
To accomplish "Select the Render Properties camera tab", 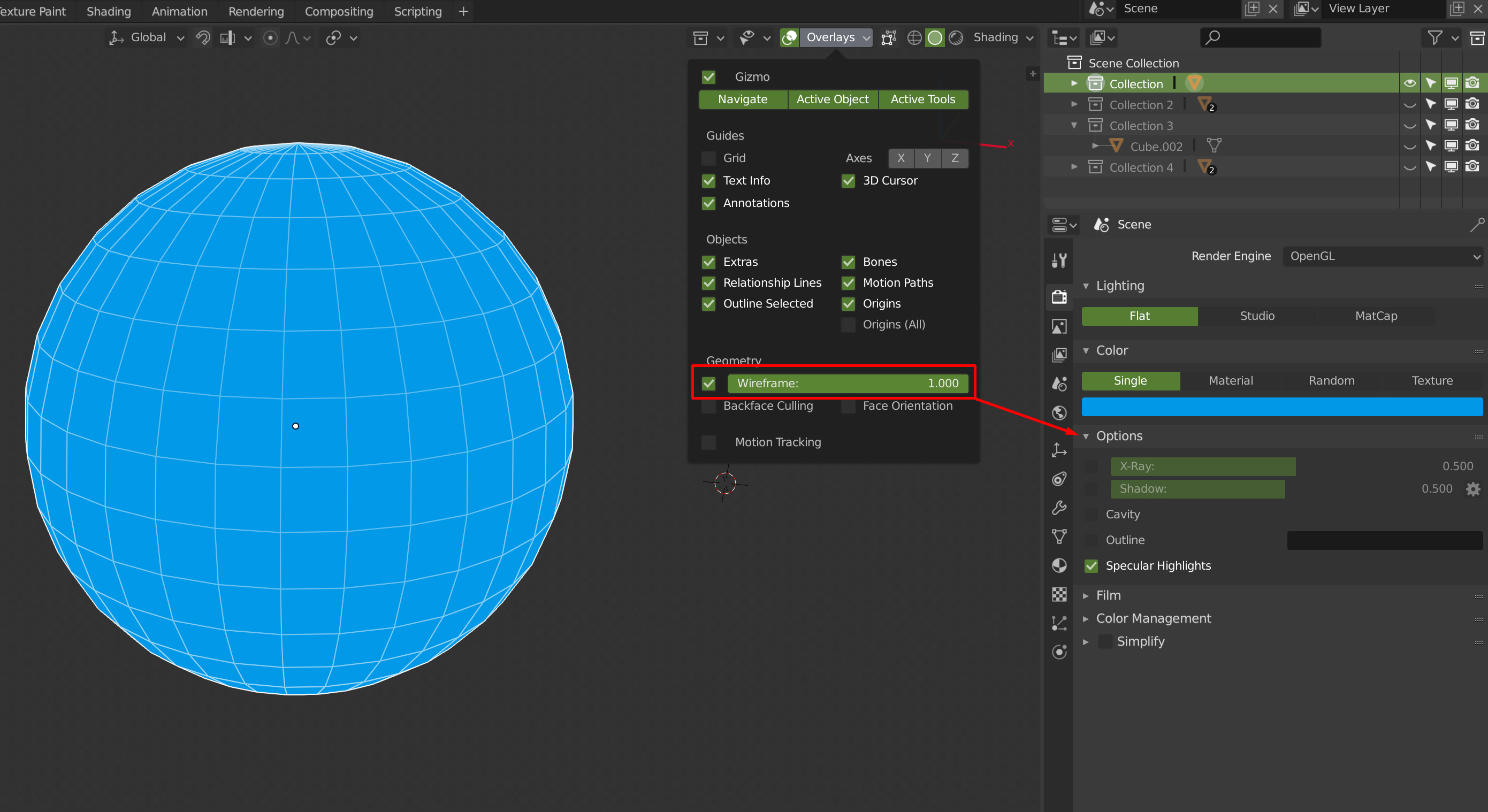I will (1059, 296).
